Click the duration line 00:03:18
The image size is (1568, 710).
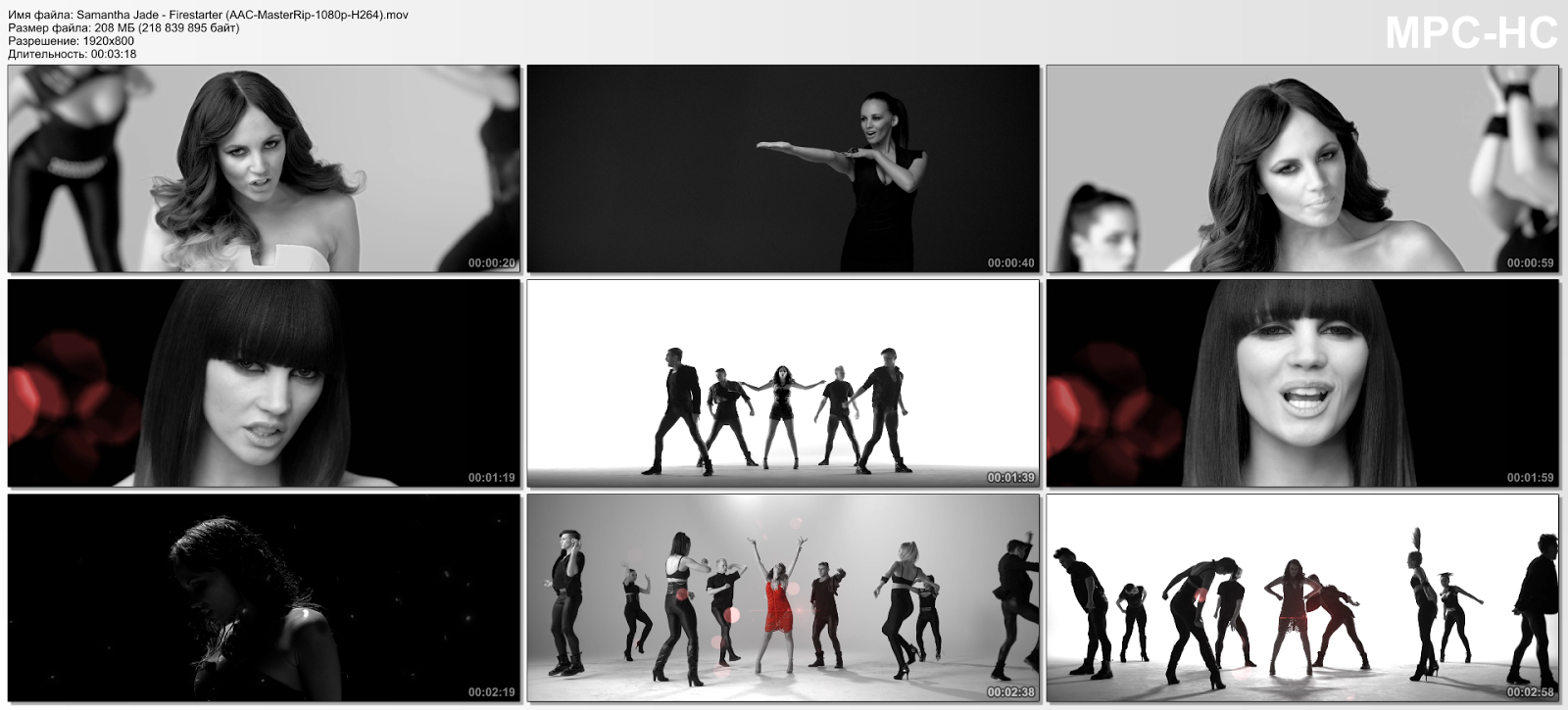click(73, 54)
